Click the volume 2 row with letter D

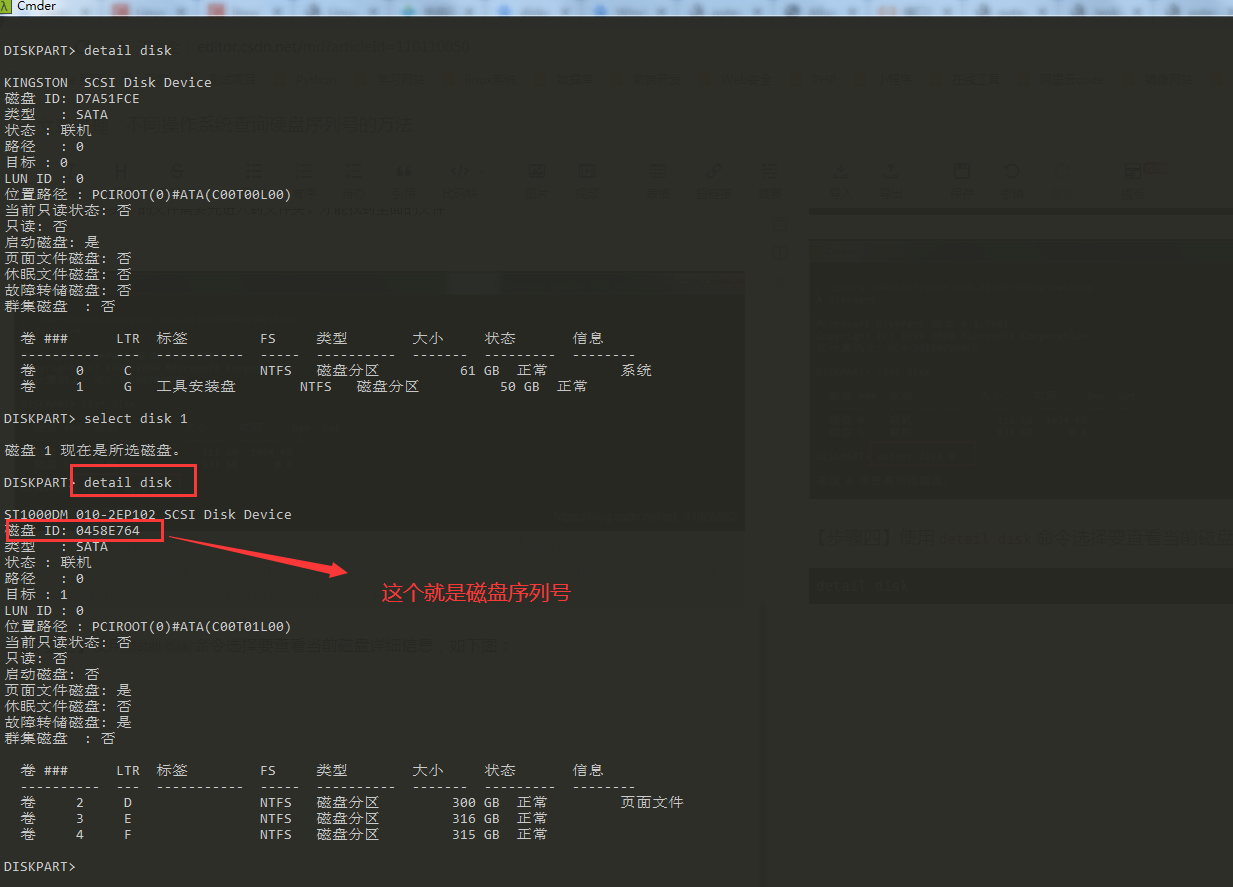pyautogui.click(x=352, y=802)
